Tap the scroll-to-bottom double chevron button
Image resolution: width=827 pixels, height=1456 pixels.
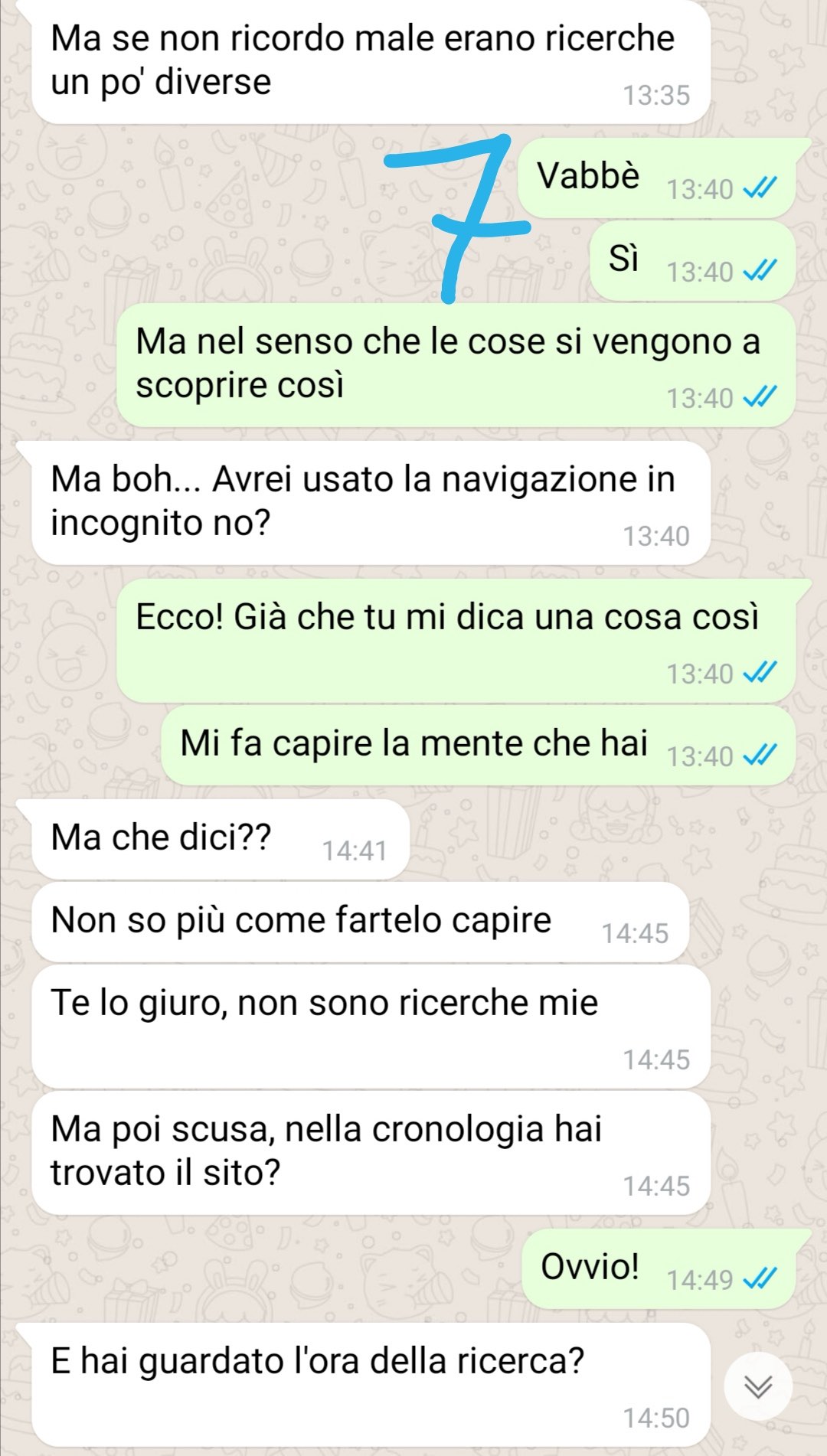758,1386
